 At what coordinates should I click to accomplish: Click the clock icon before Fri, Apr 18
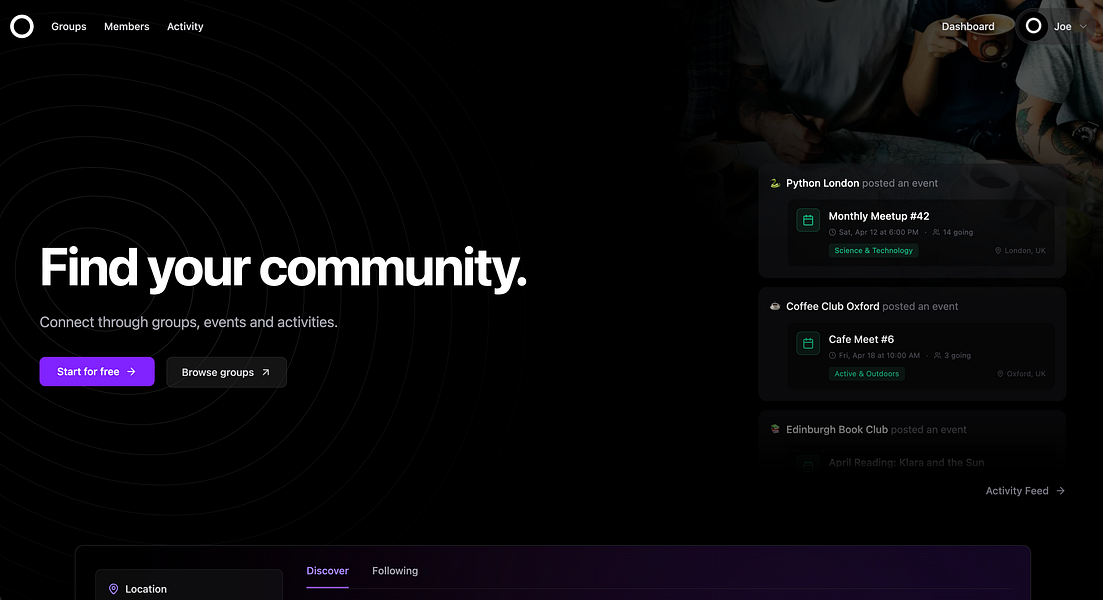coord(833,355)
